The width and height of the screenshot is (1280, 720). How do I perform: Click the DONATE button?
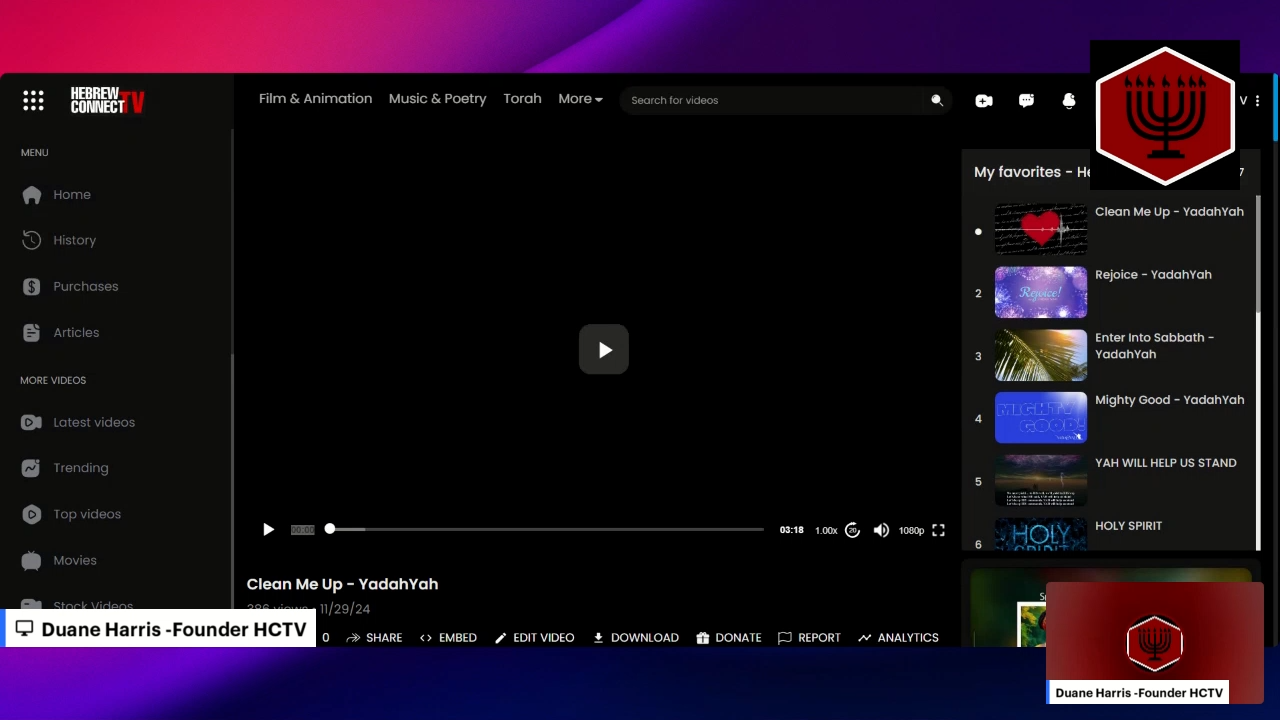click(x=729, y=637)
